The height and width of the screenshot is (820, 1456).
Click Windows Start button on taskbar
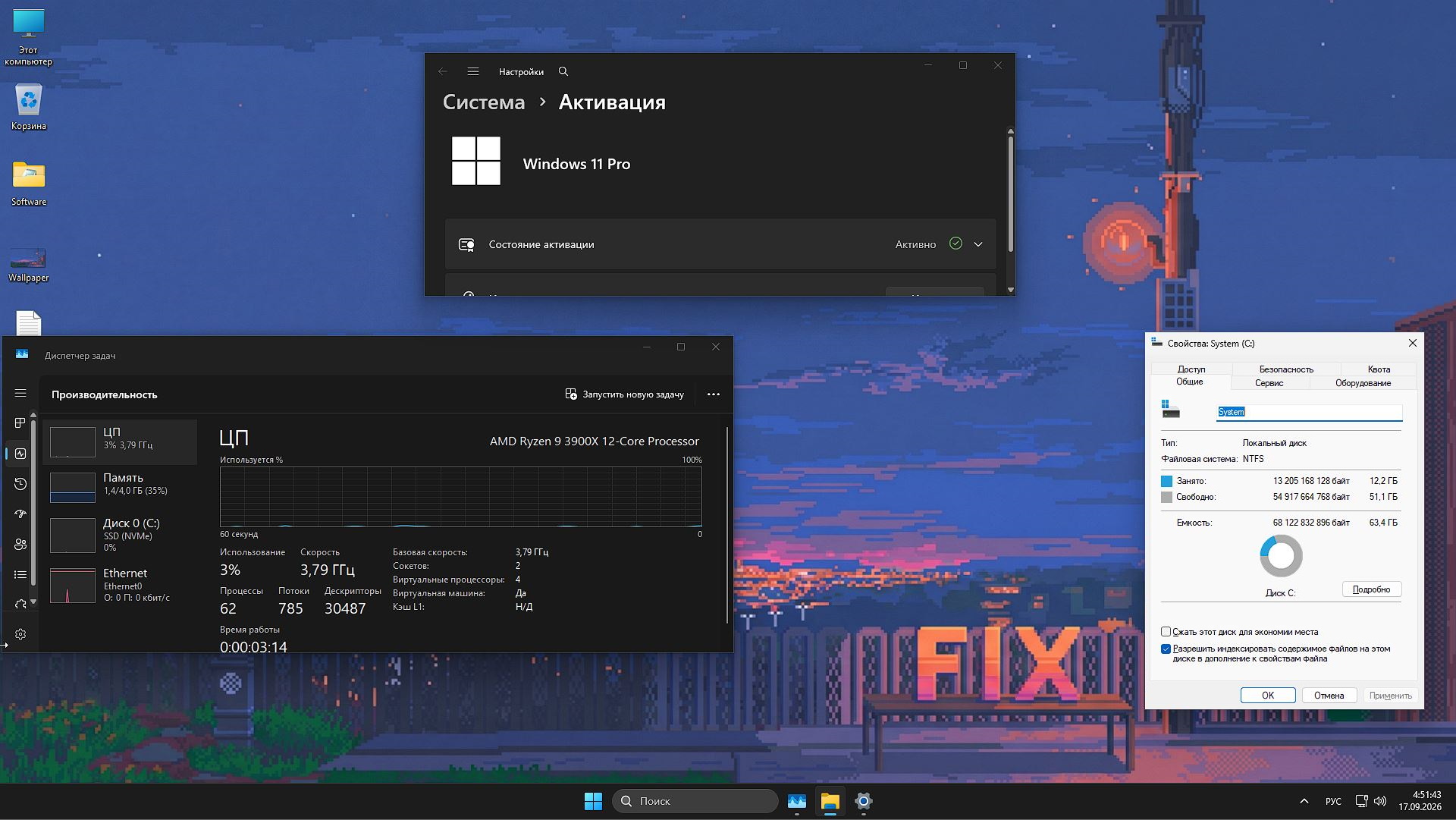pyautogui.click(x=593, y=801)
